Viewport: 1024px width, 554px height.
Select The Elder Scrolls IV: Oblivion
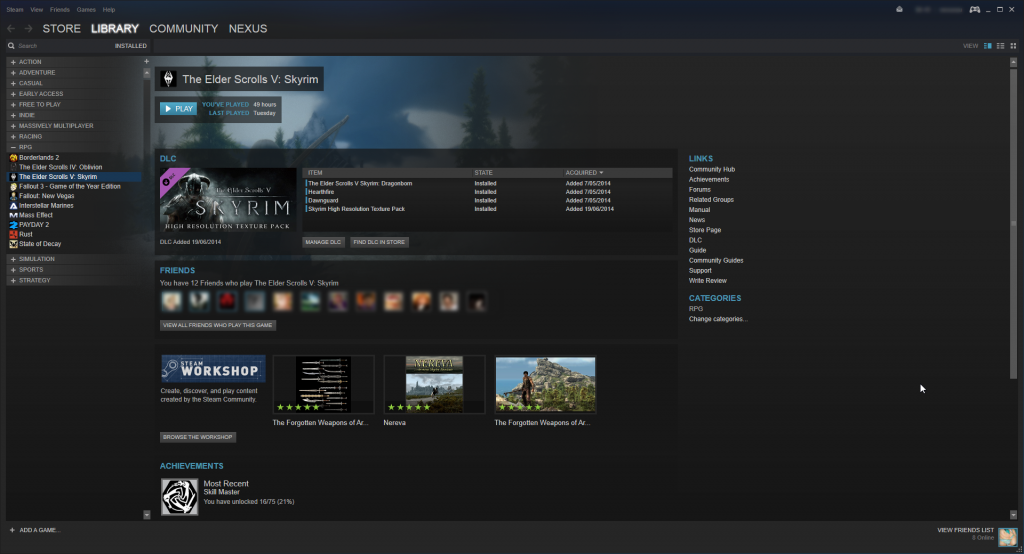point(60,167)
